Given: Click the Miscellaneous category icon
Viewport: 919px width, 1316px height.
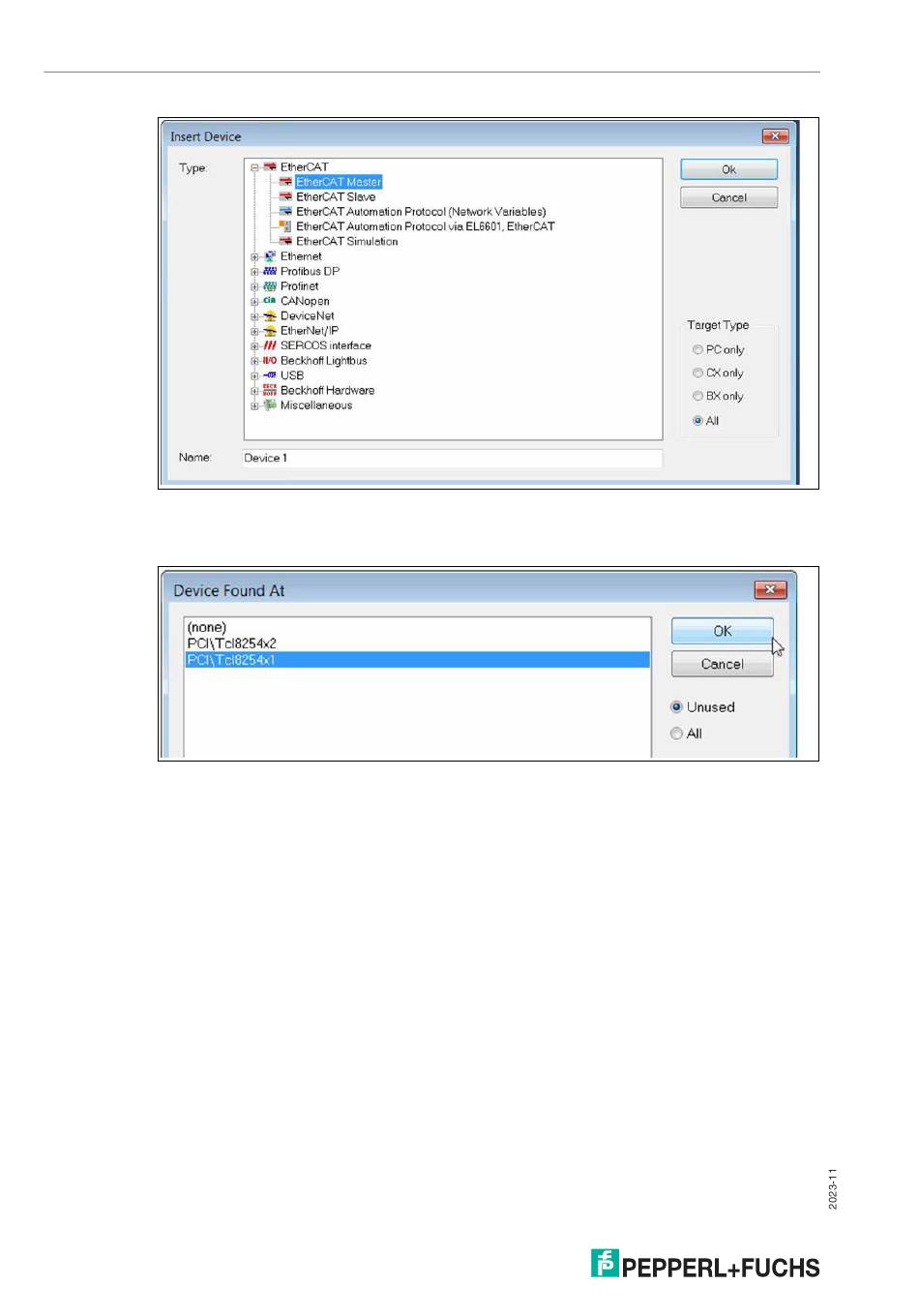Looking at the screenshot, I should (270, 405).
